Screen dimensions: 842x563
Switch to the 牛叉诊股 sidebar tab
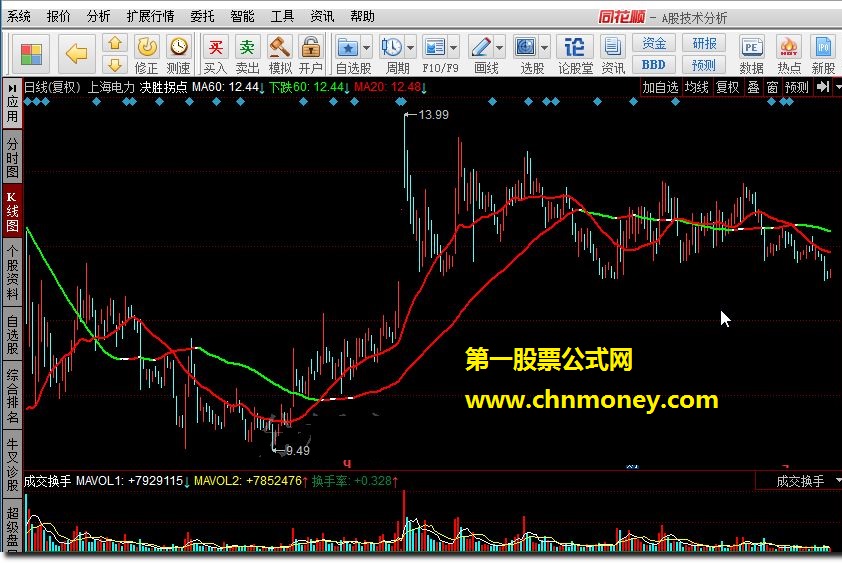[x=12, y=465]
